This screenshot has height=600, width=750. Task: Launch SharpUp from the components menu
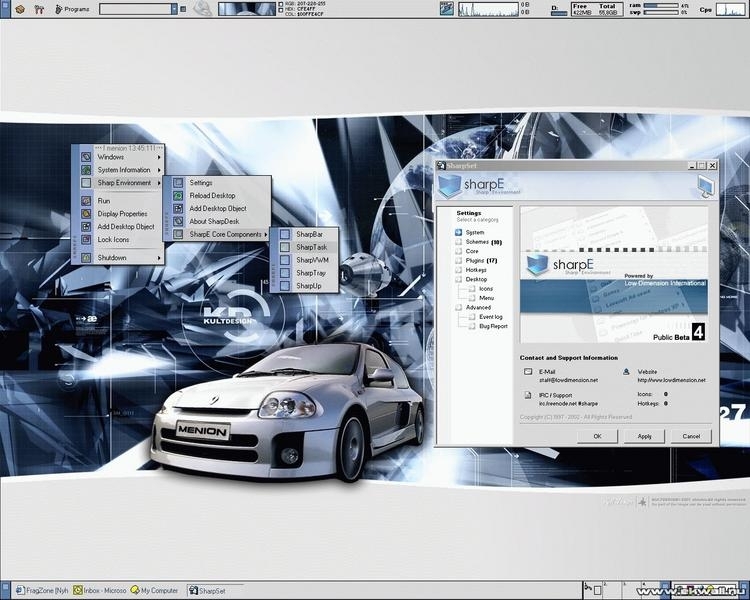307,286
